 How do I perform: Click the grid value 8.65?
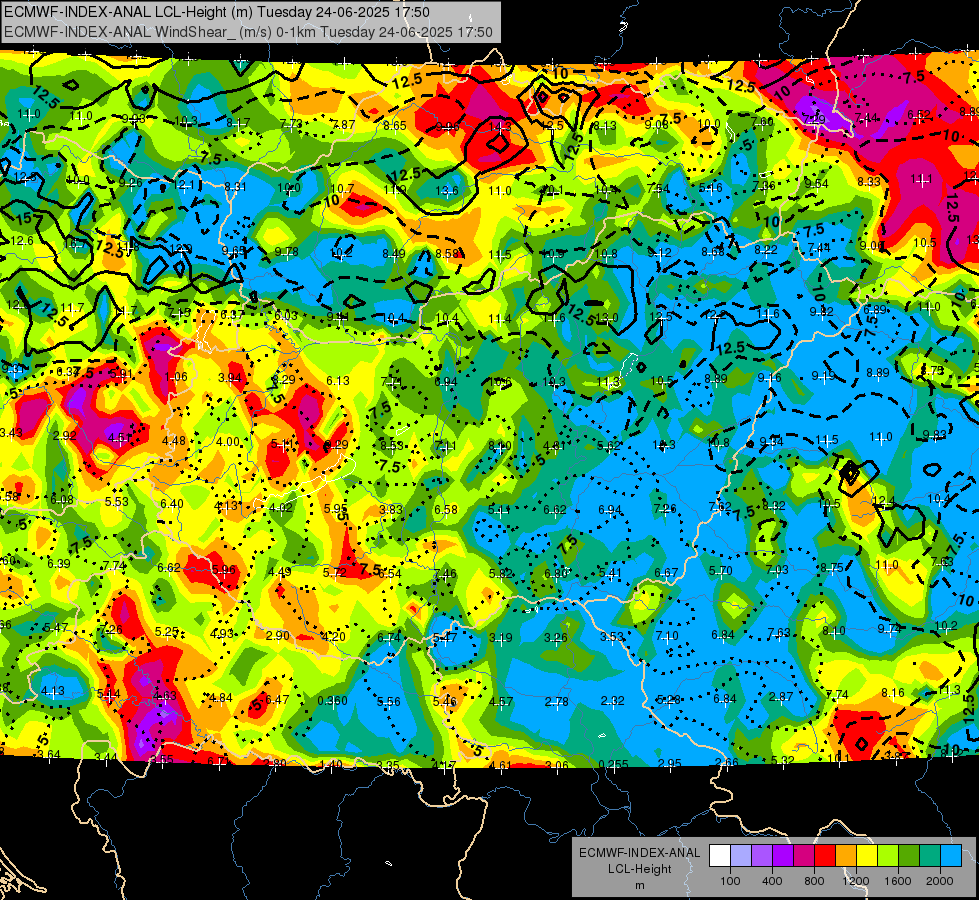click(395, 126)
